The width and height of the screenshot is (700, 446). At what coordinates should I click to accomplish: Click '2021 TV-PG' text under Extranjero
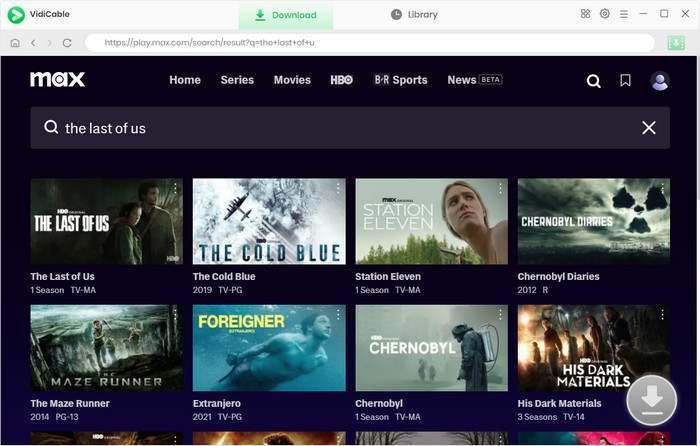point(217,417)
